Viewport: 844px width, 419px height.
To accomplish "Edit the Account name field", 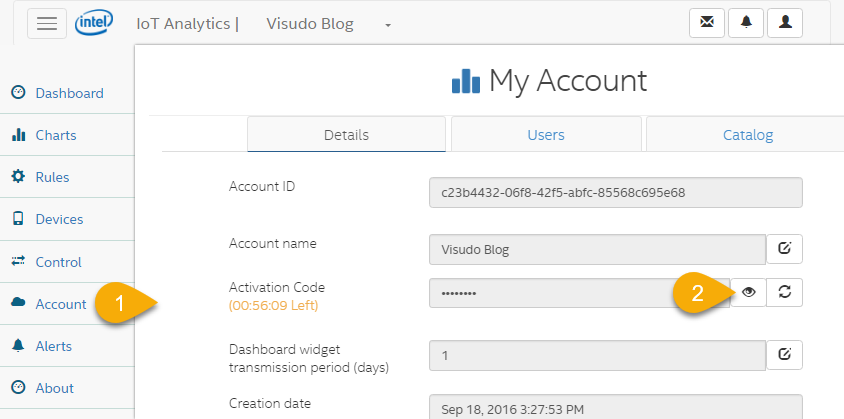I will (785, 249).
